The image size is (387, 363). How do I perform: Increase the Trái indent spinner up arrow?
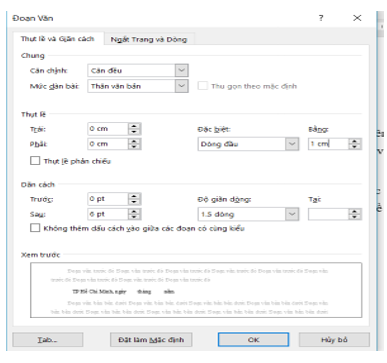134,126
